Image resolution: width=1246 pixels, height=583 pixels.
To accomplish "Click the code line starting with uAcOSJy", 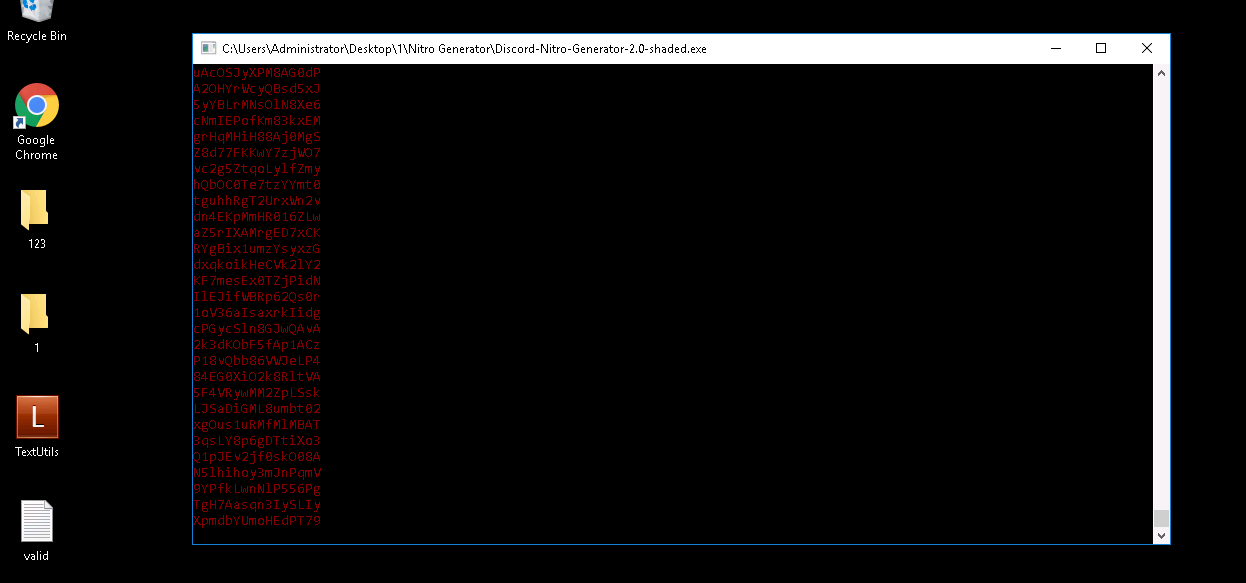I will tap(257, 73).
